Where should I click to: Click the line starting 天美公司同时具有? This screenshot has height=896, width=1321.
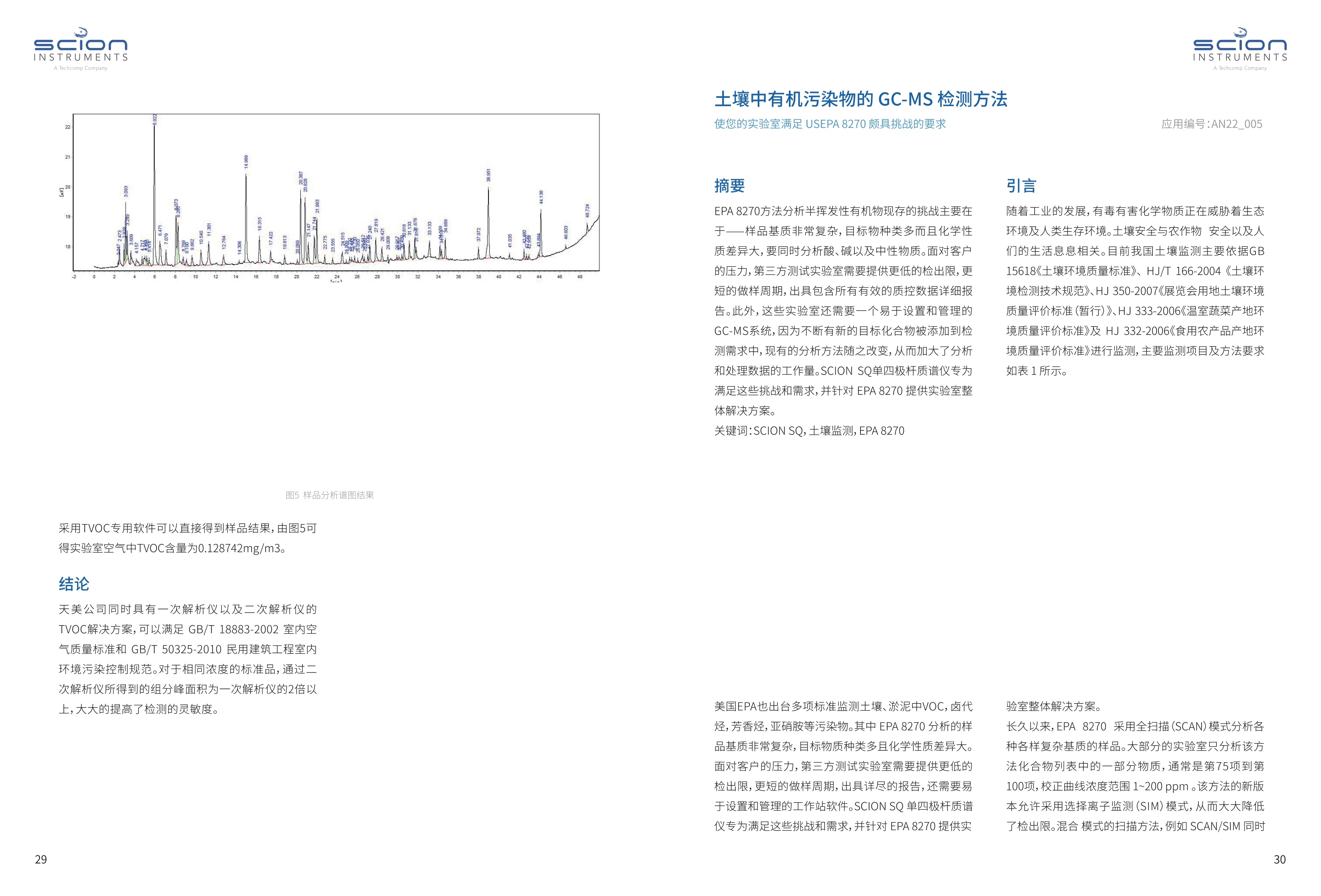point(188,609)
